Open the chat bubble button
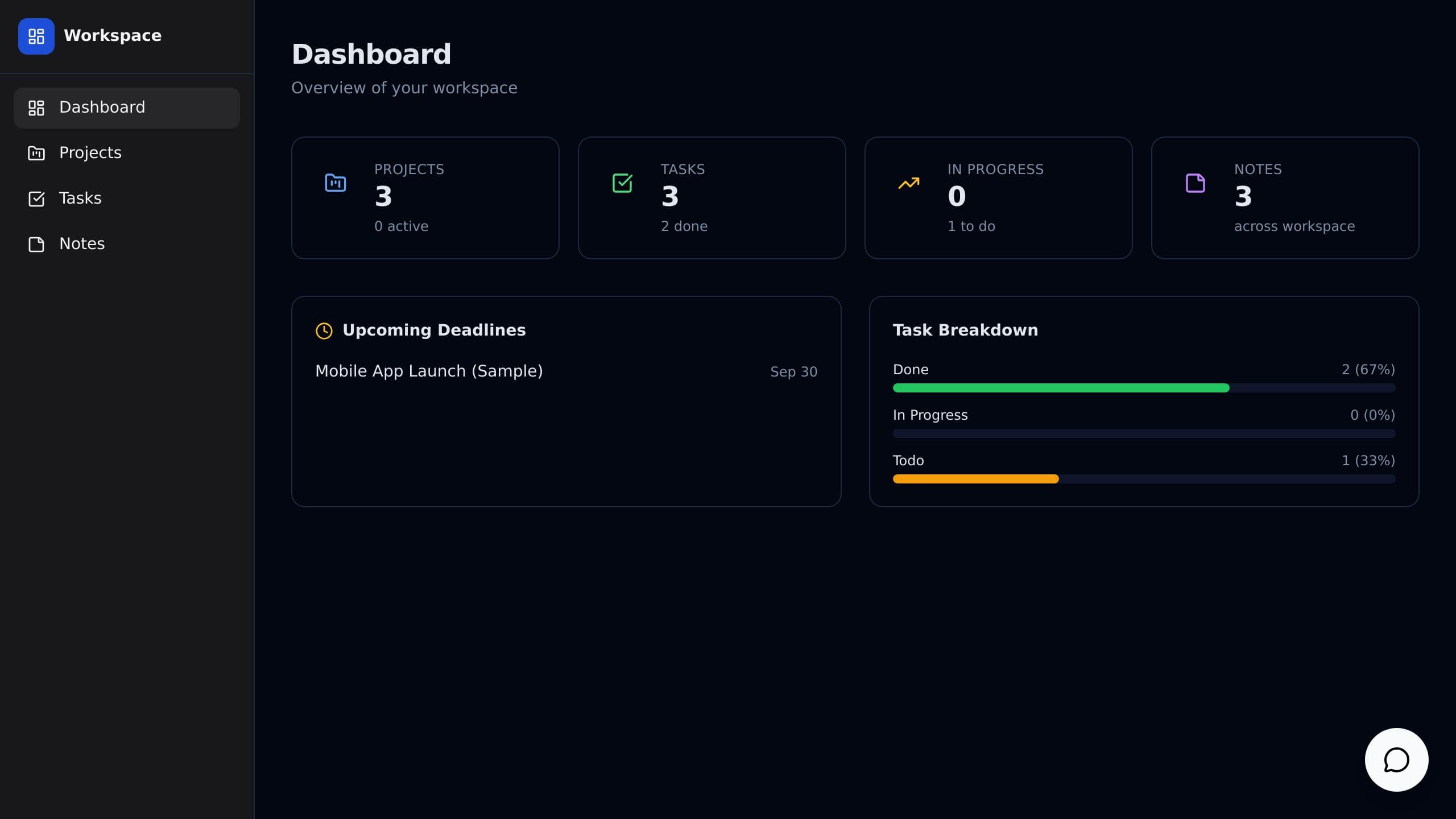 1397,760
